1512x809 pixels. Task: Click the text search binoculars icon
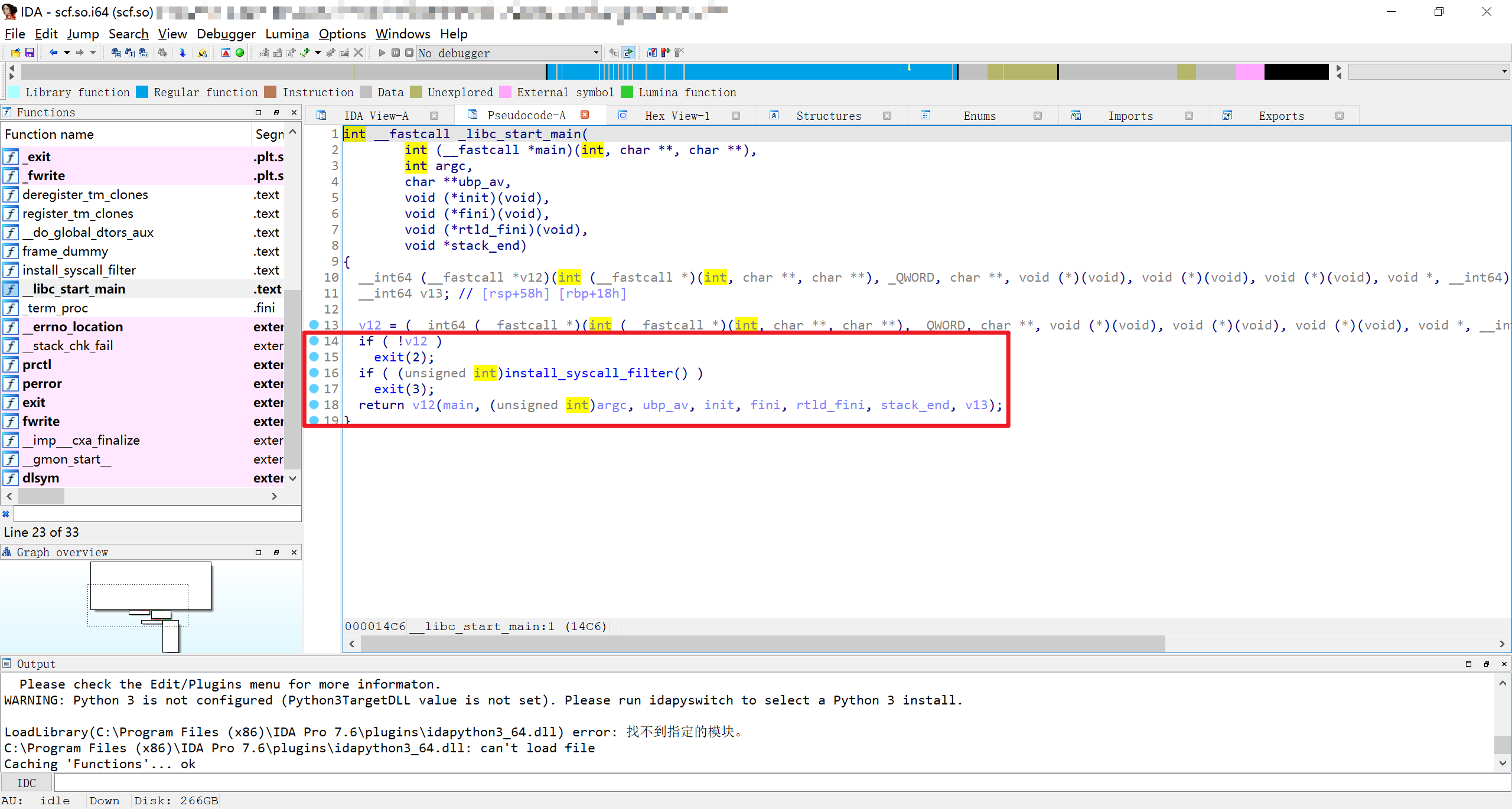pos(130,53)
